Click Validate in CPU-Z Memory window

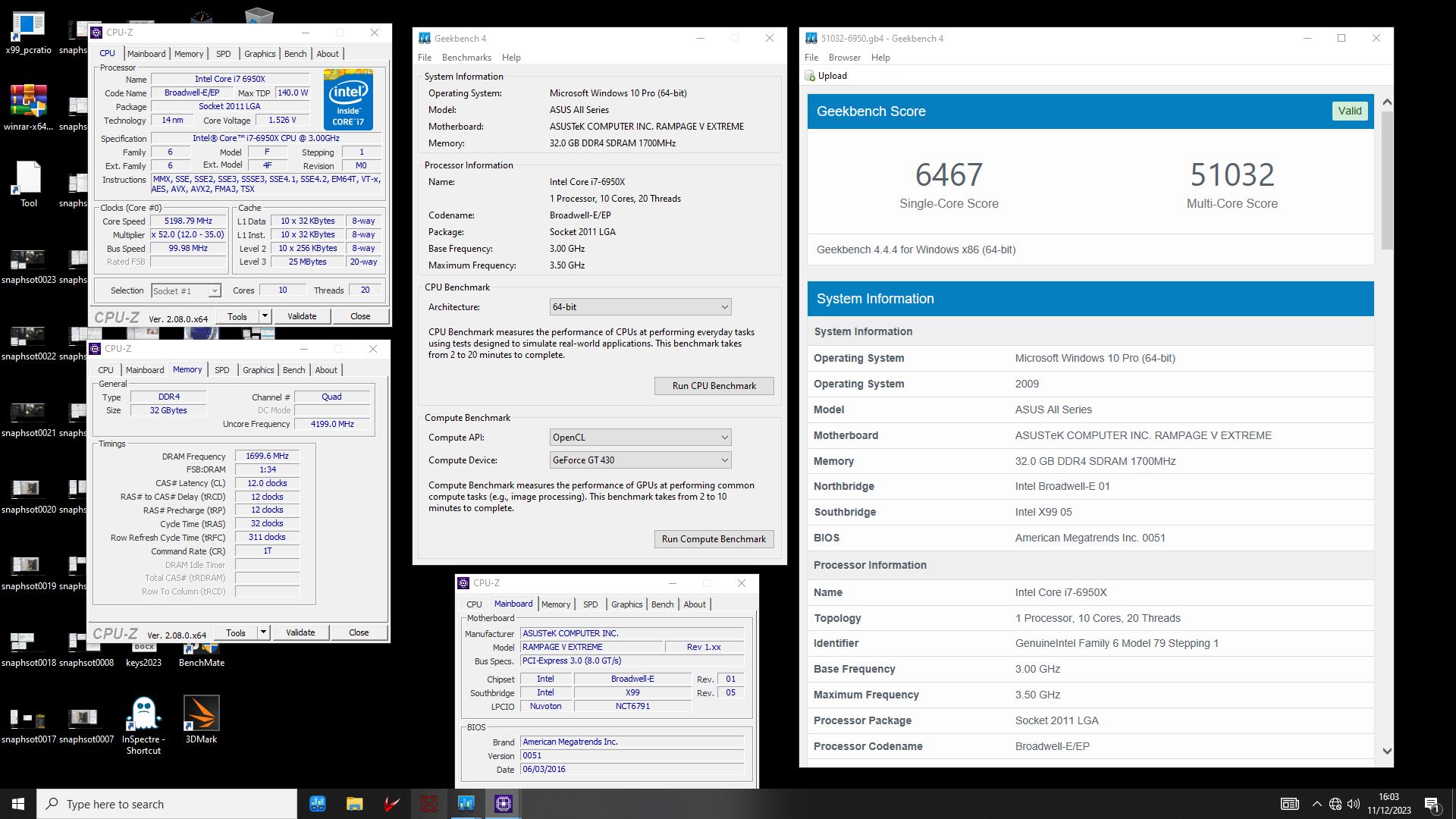(x=300, y=632)
